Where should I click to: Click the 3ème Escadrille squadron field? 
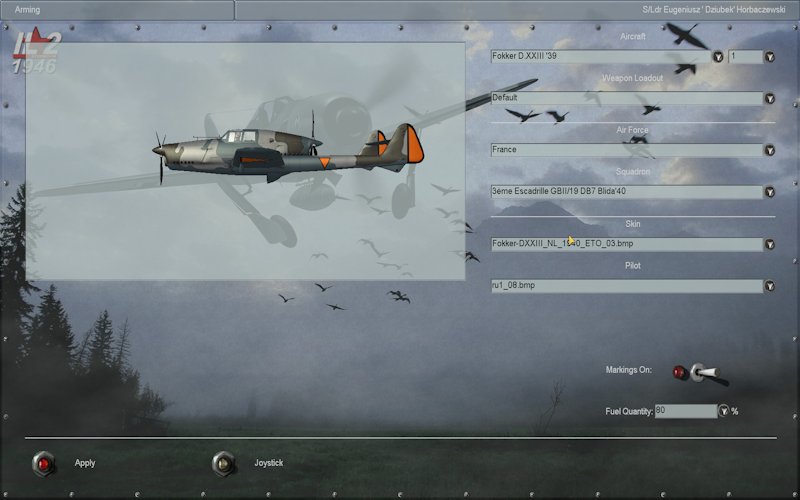(627, 192)
